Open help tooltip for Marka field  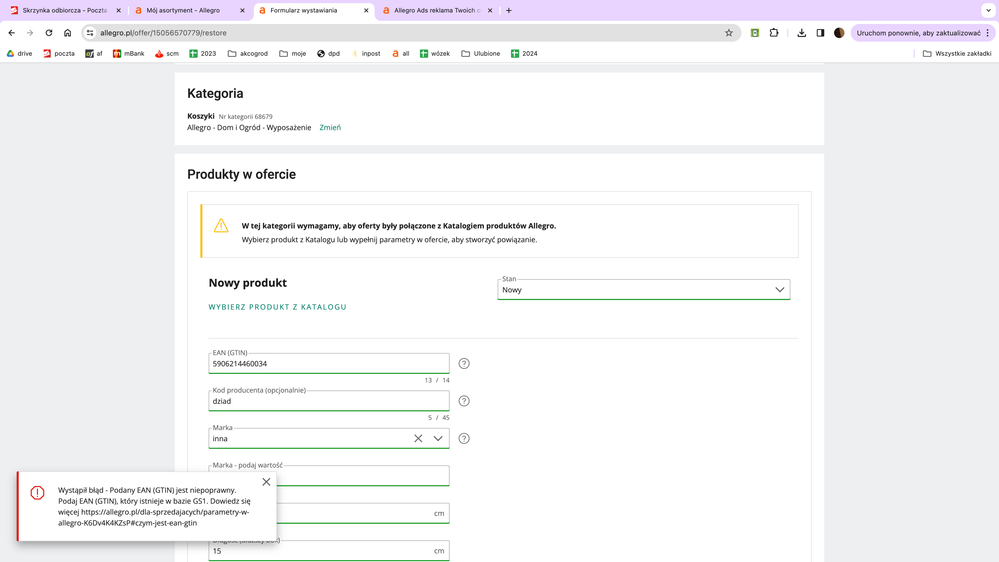coord(464,439)
